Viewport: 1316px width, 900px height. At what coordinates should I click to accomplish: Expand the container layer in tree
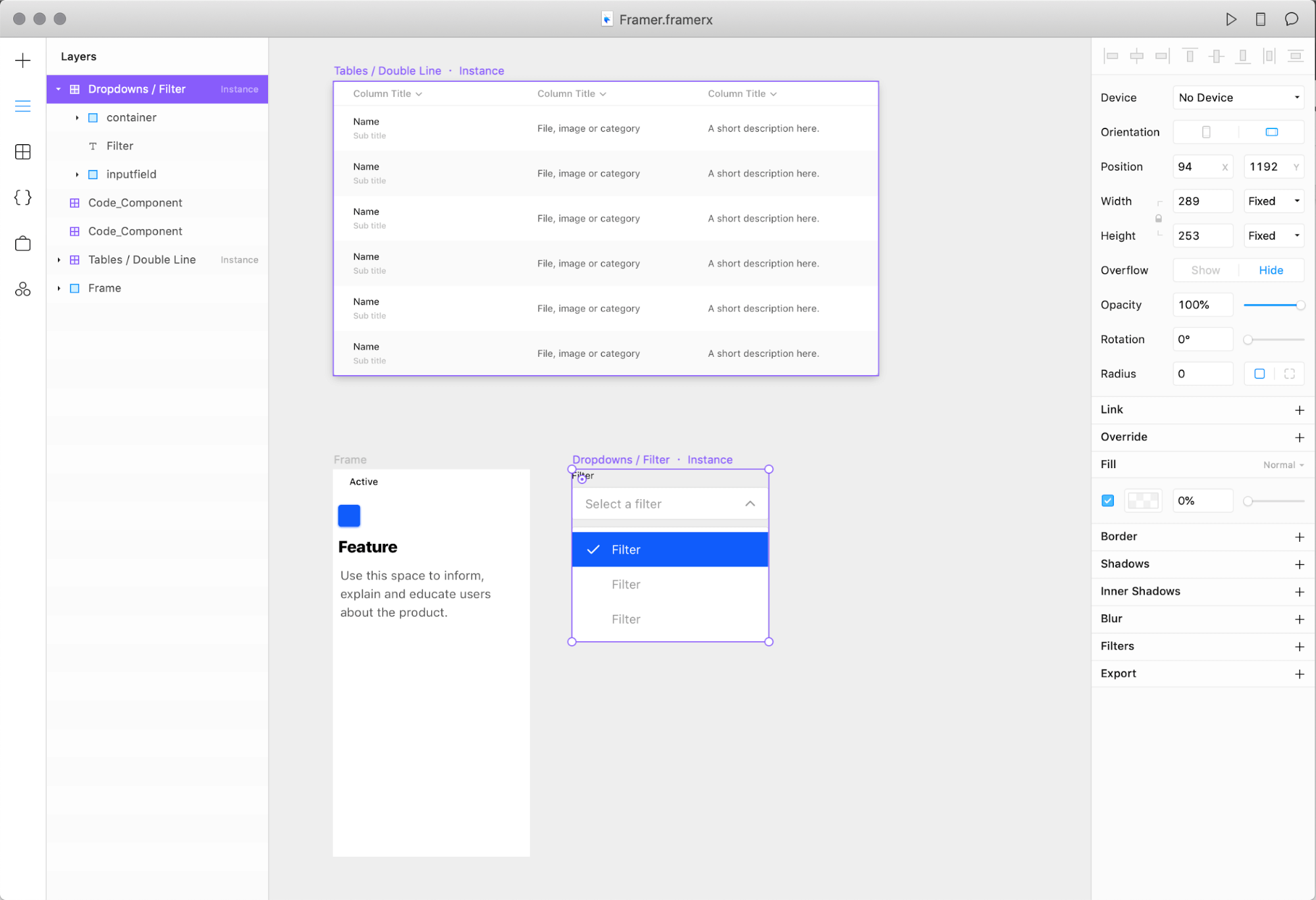(77, 118)
